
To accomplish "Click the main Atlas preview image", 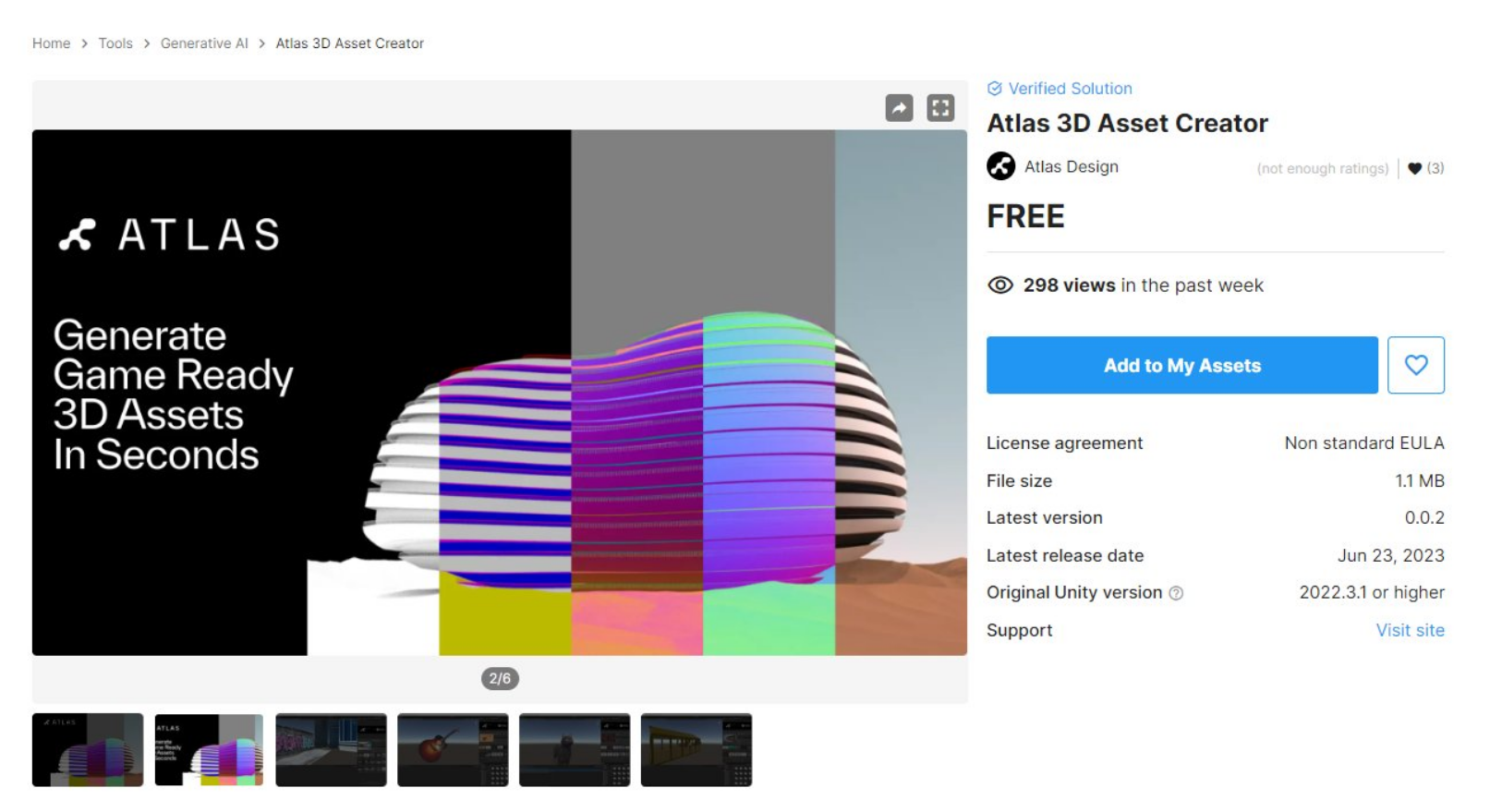I will click(x=500, y=393).
